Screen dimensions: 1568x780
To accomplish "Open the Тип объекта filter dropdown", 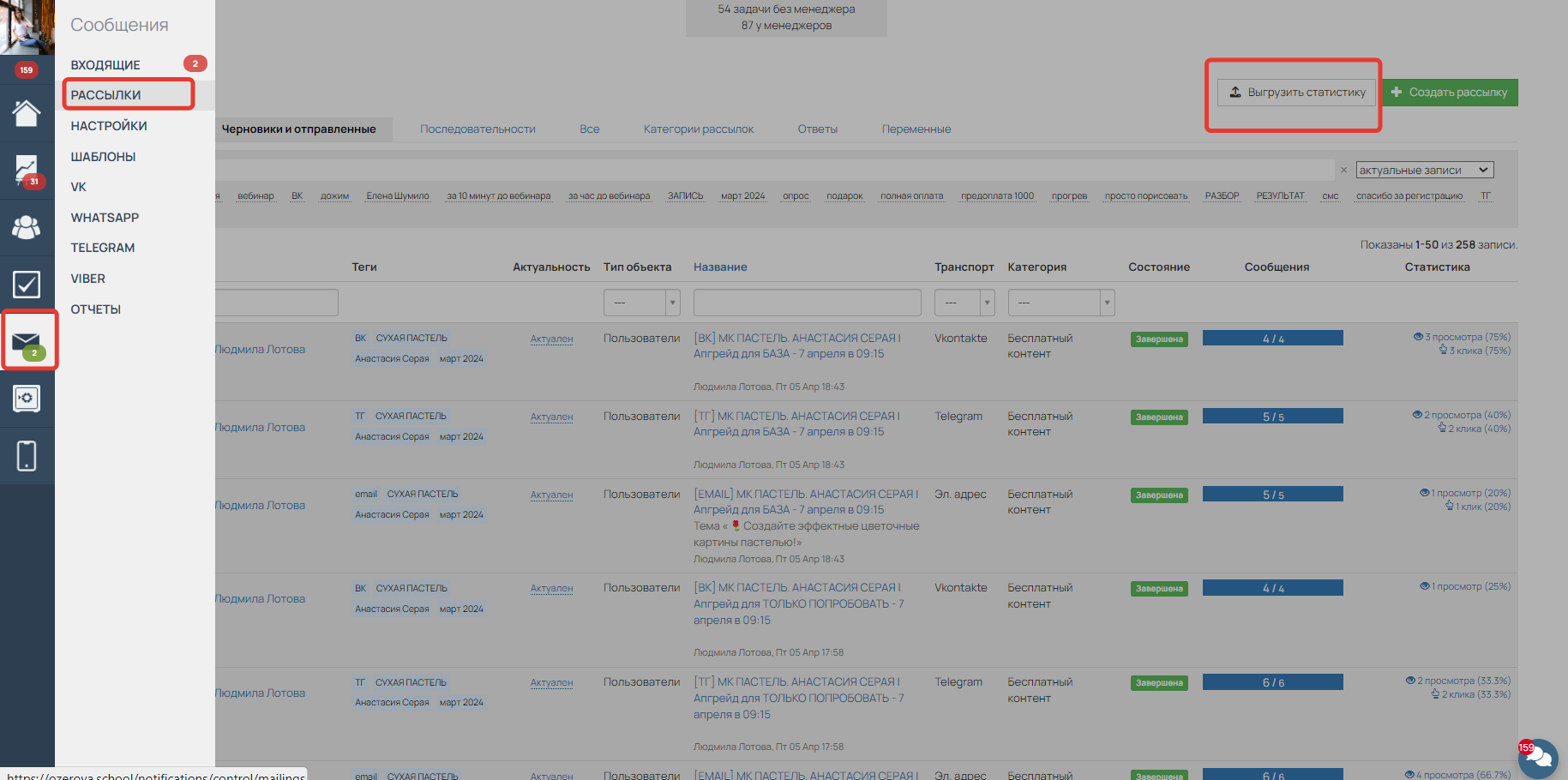I will pyautogui.click(x=641, y=303).
